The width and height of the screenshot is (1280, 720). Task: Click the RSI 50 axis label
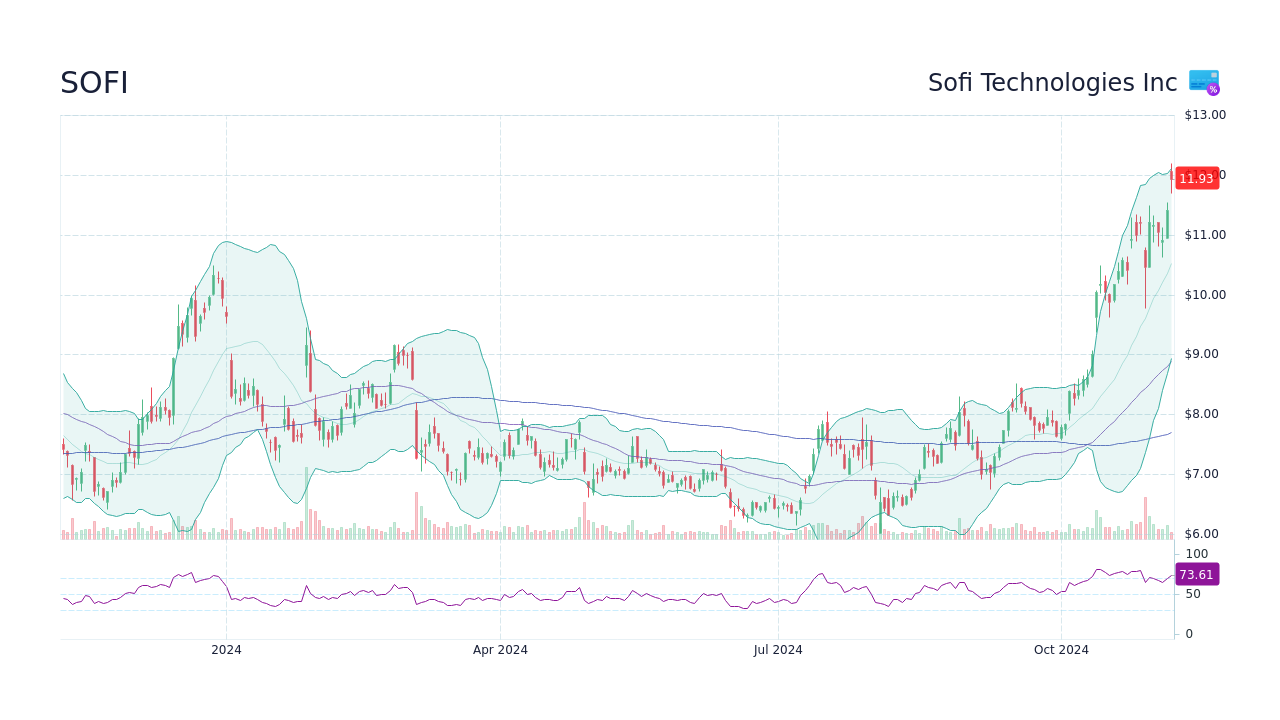pyautogui.click(x=1193, y=594)
